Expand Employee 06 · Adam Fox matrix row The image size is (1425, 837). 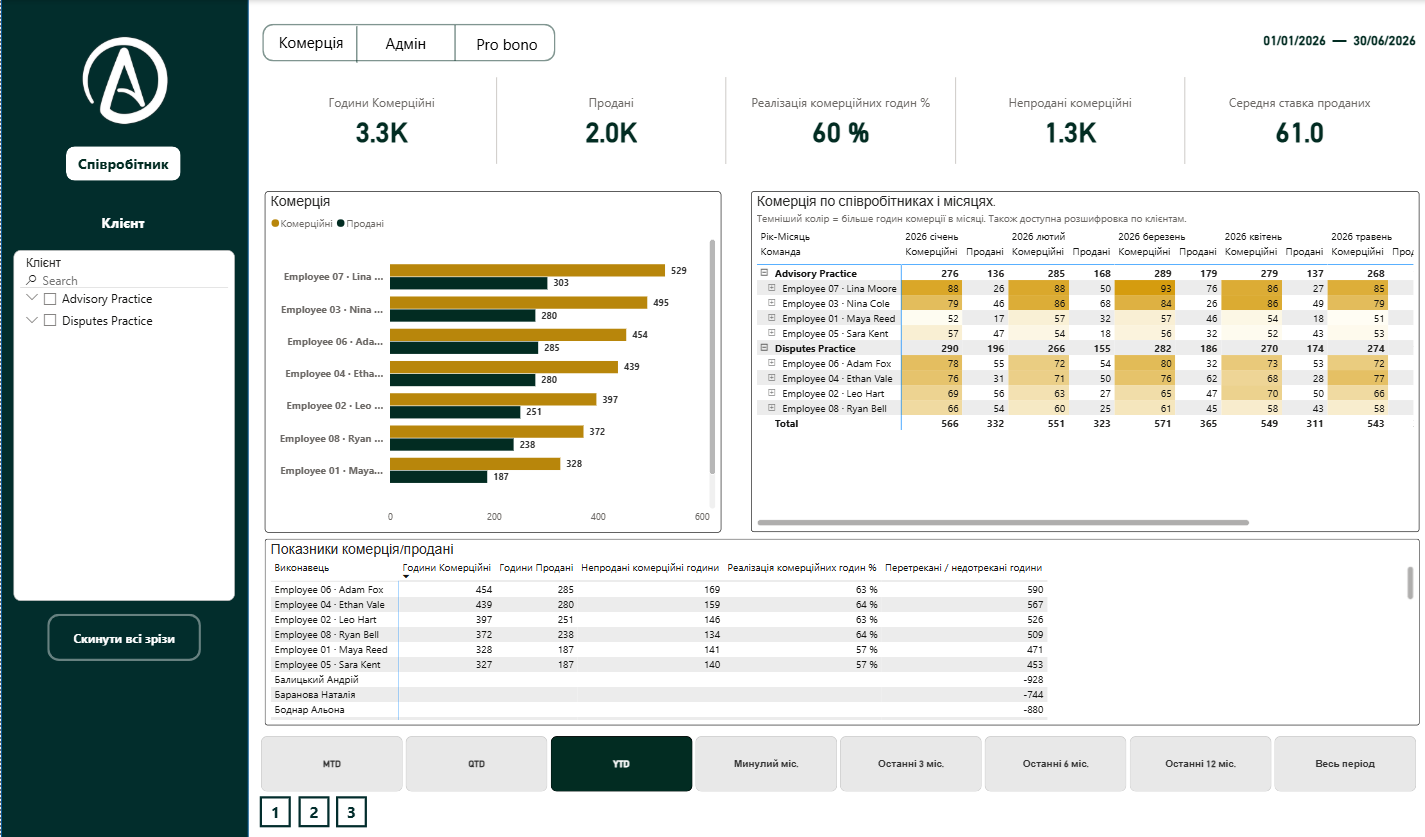point(772,363)
